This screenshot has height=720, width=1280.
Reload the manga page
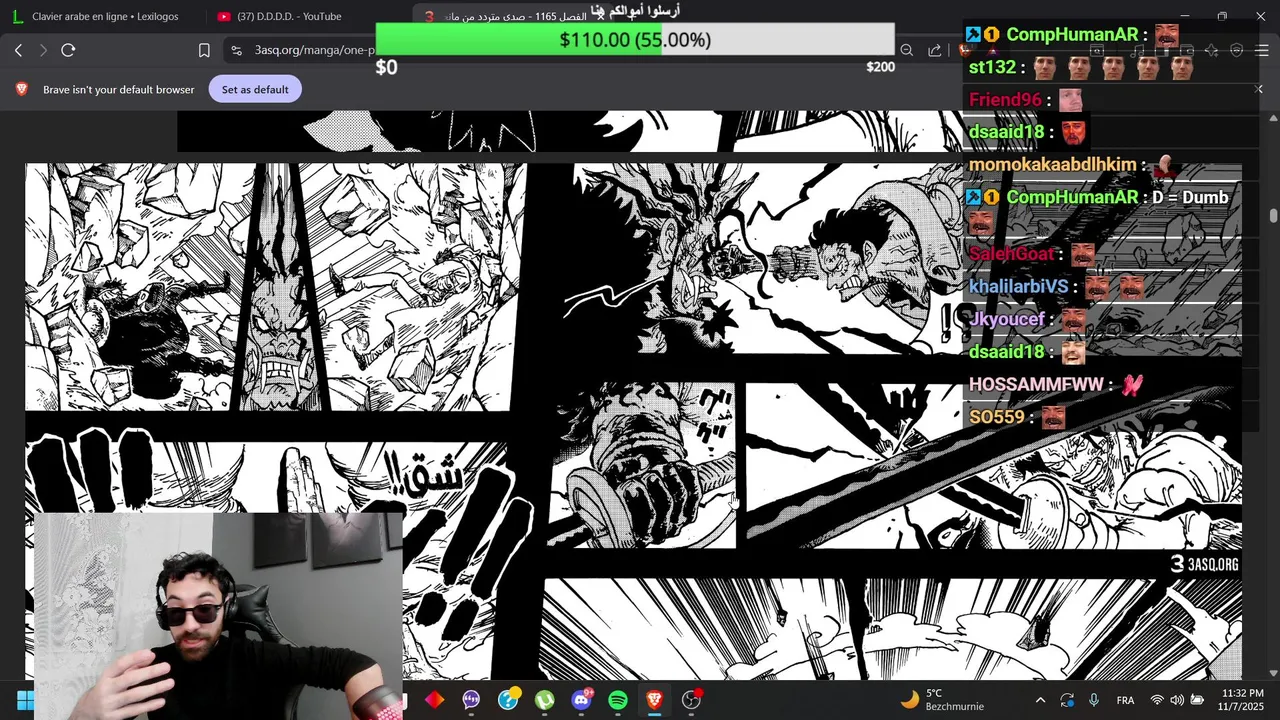pyautogui.click(x=68, y=50)
